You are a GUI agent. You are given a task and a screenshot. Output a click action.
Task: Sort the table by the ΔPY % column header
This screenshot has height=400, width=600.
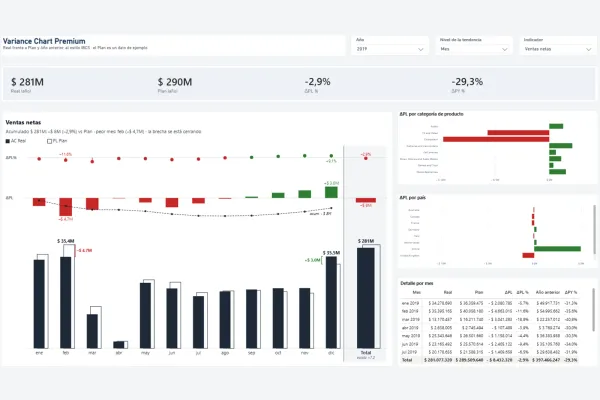(x=571, y=292)
